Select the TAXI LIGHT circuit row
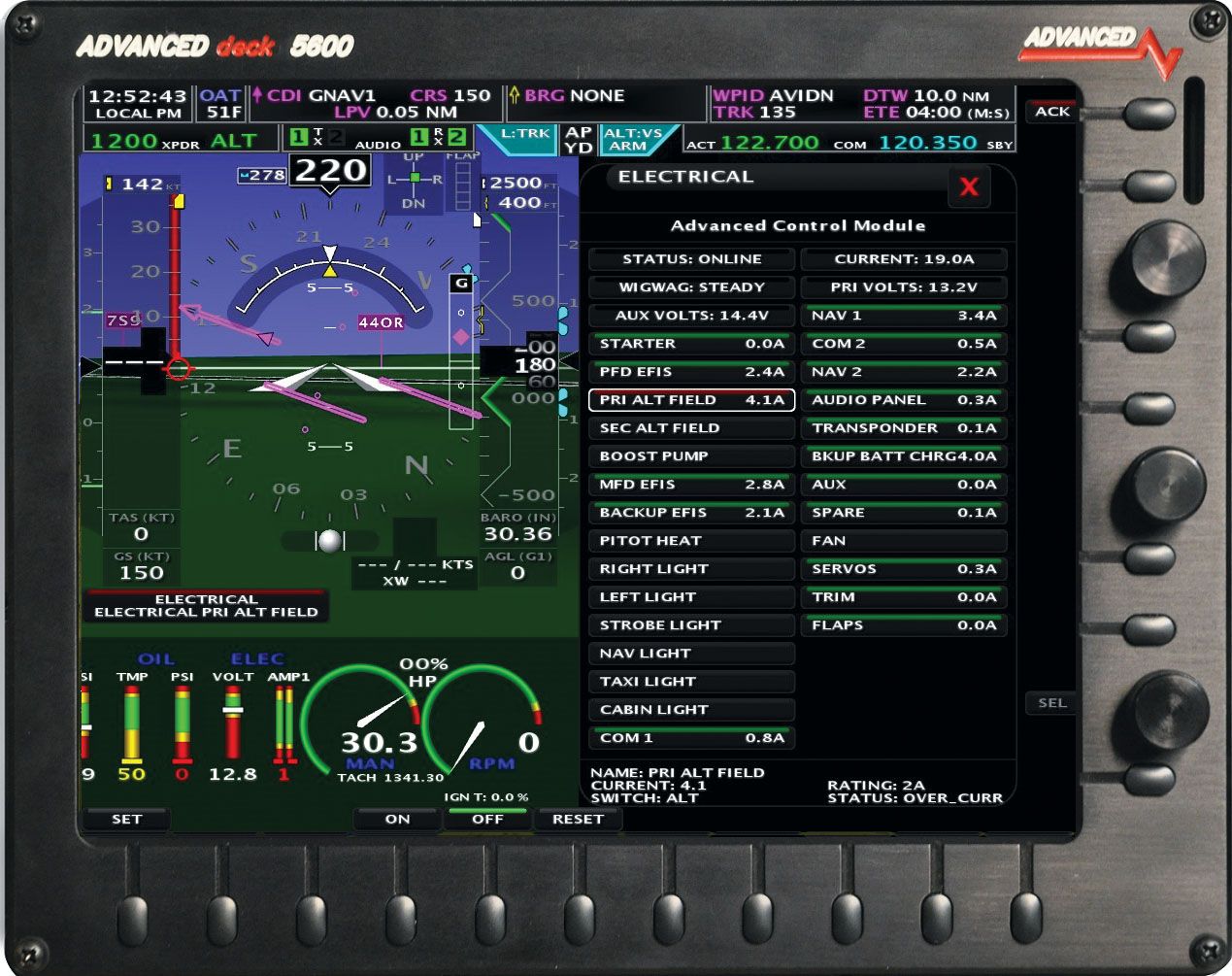Screen dimensions: 1232x976 click(691, 682)
